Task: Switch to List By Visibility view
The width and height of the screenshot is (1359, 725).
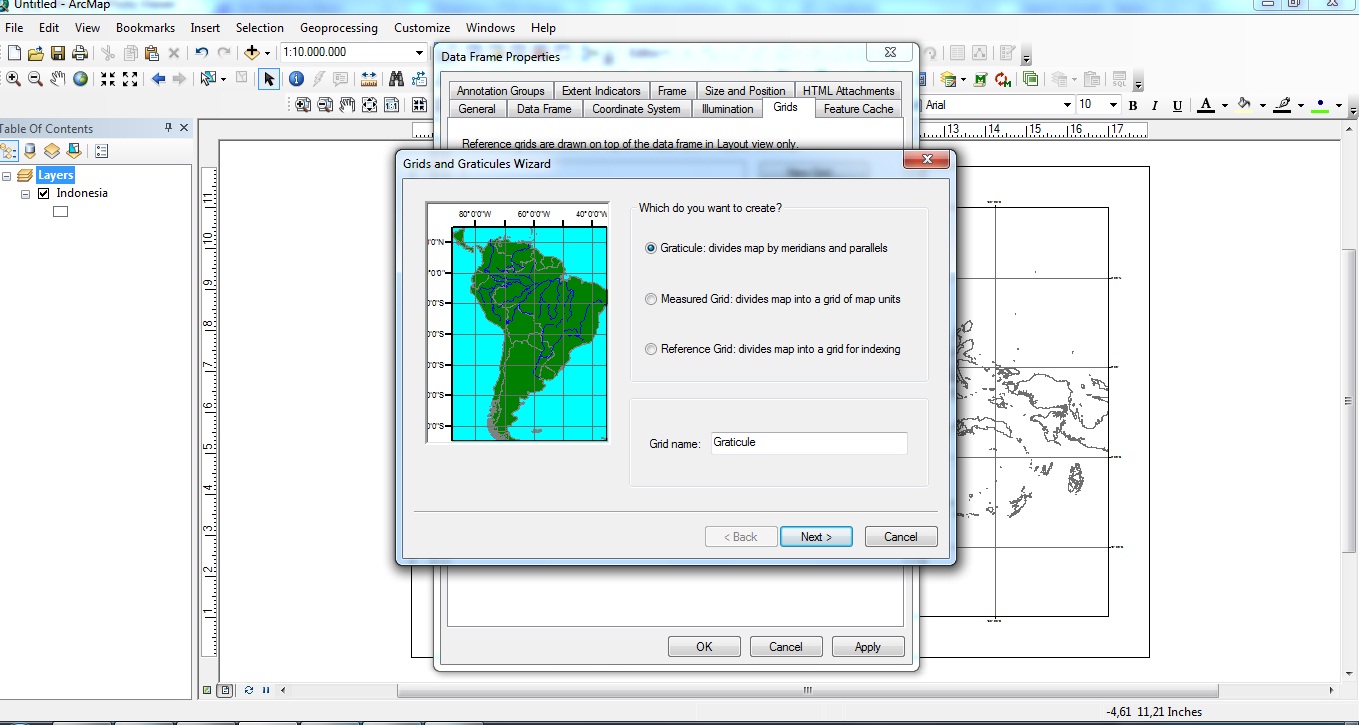Action: (x=51, y=151)
